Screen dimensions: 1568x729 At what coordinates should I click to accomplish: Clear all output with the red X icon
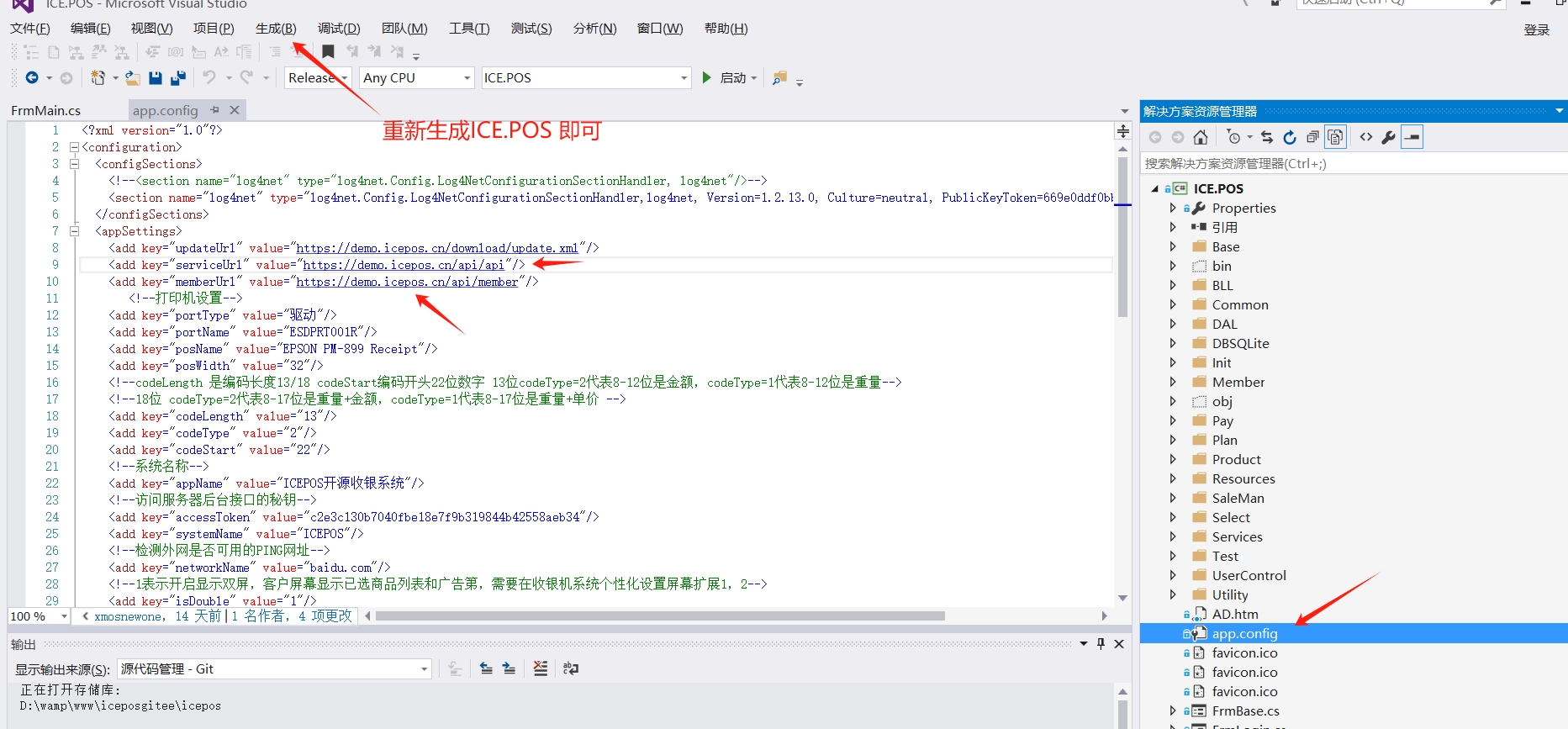[541, 668]
